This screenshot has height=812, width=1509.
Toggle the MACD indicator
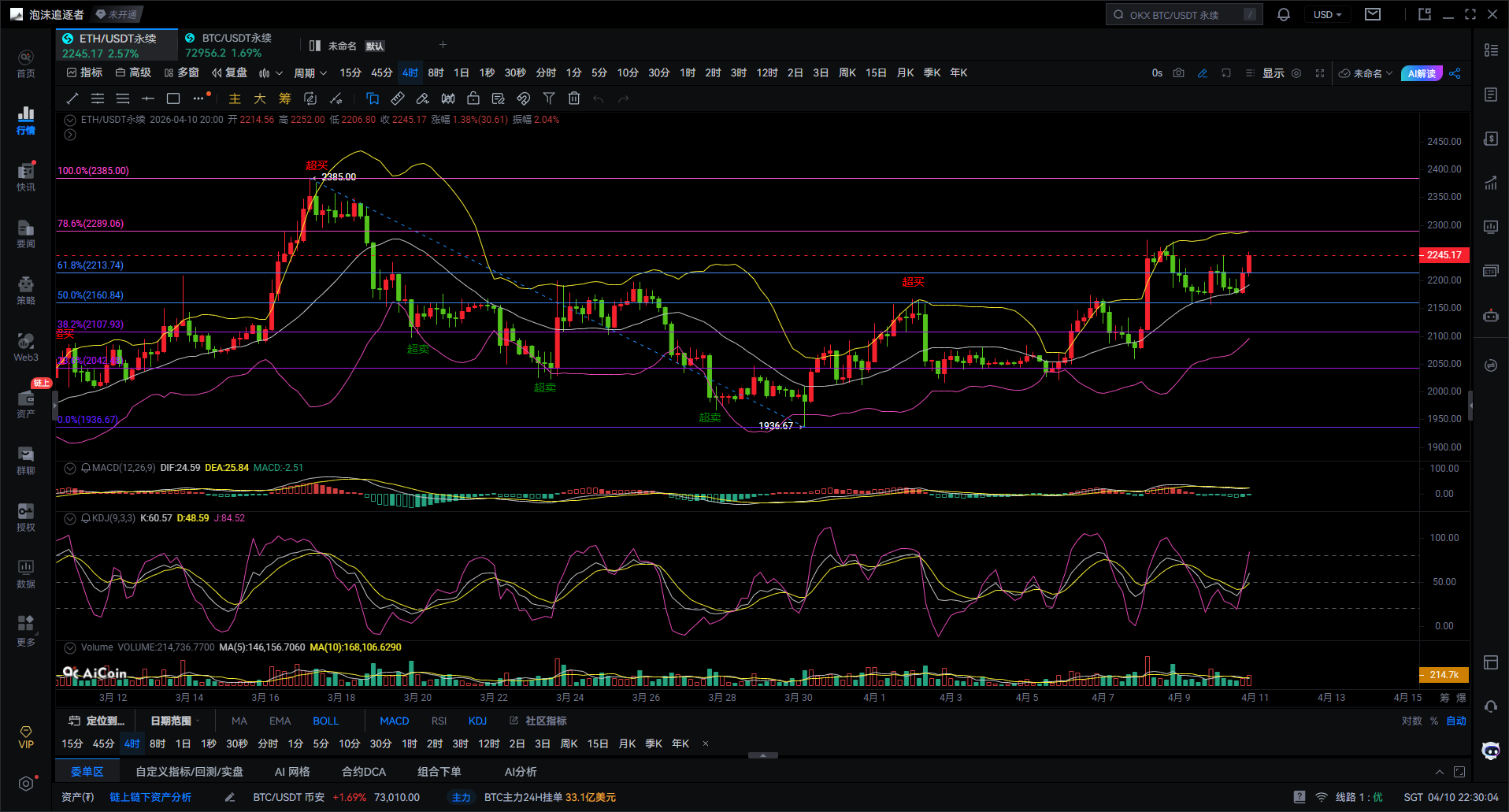coord(394,721)
